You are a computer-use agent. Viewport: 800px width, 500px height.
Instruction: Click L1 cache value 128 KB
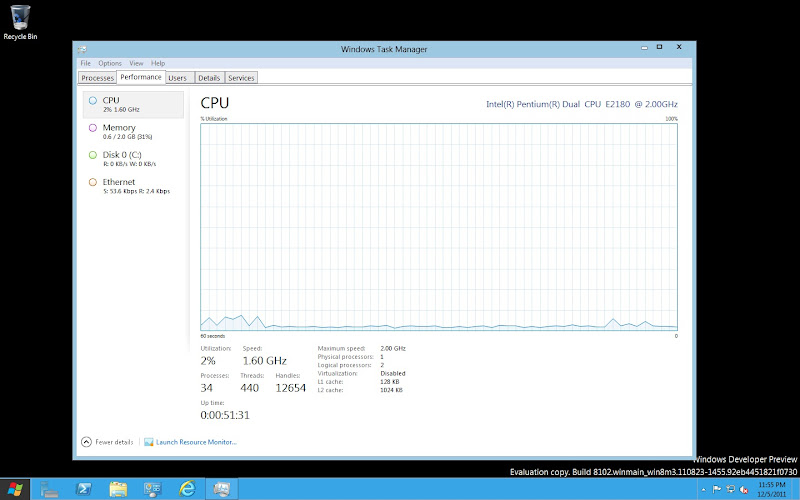tap(390, 382)
